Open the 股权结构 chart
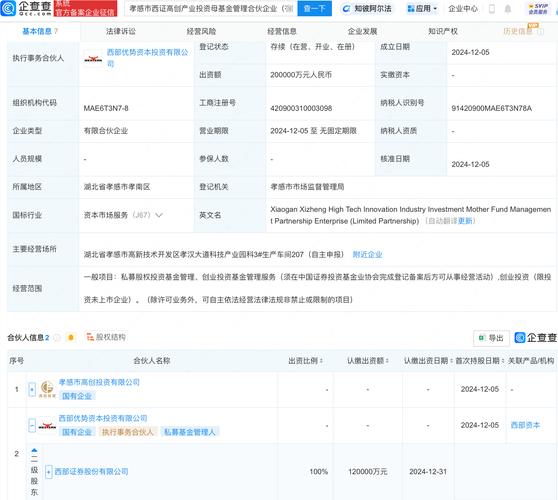The image size is (558, 500). pos(106,337)
